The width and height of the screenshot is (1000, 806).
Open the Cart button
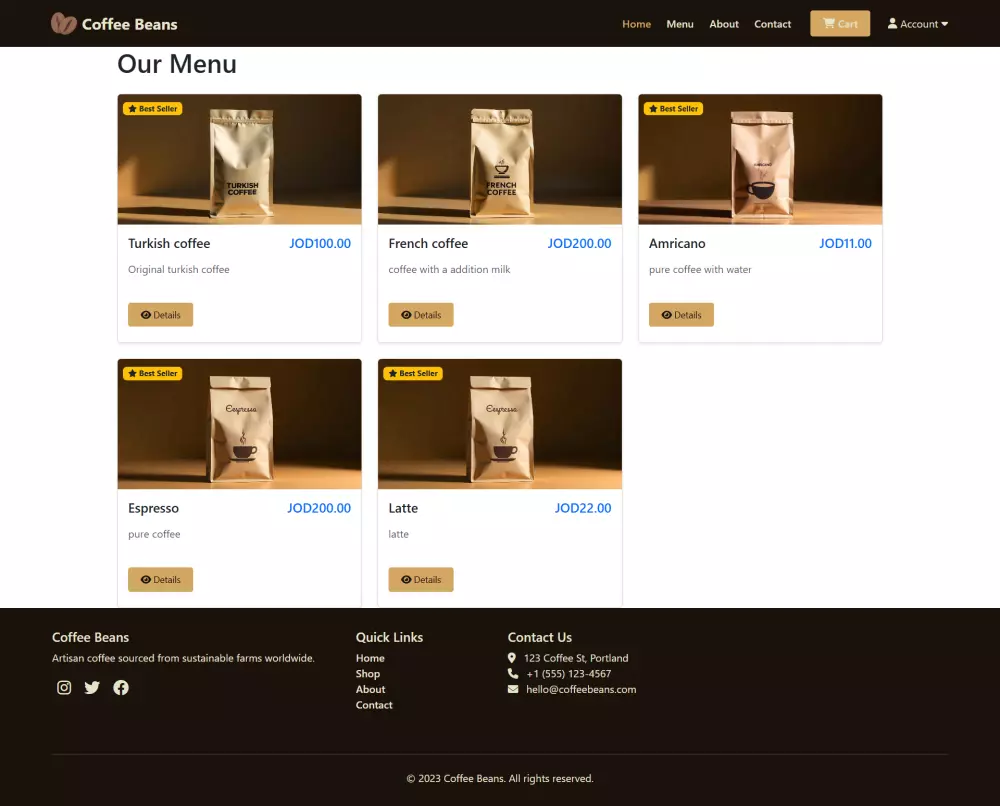tap(840, 24)
